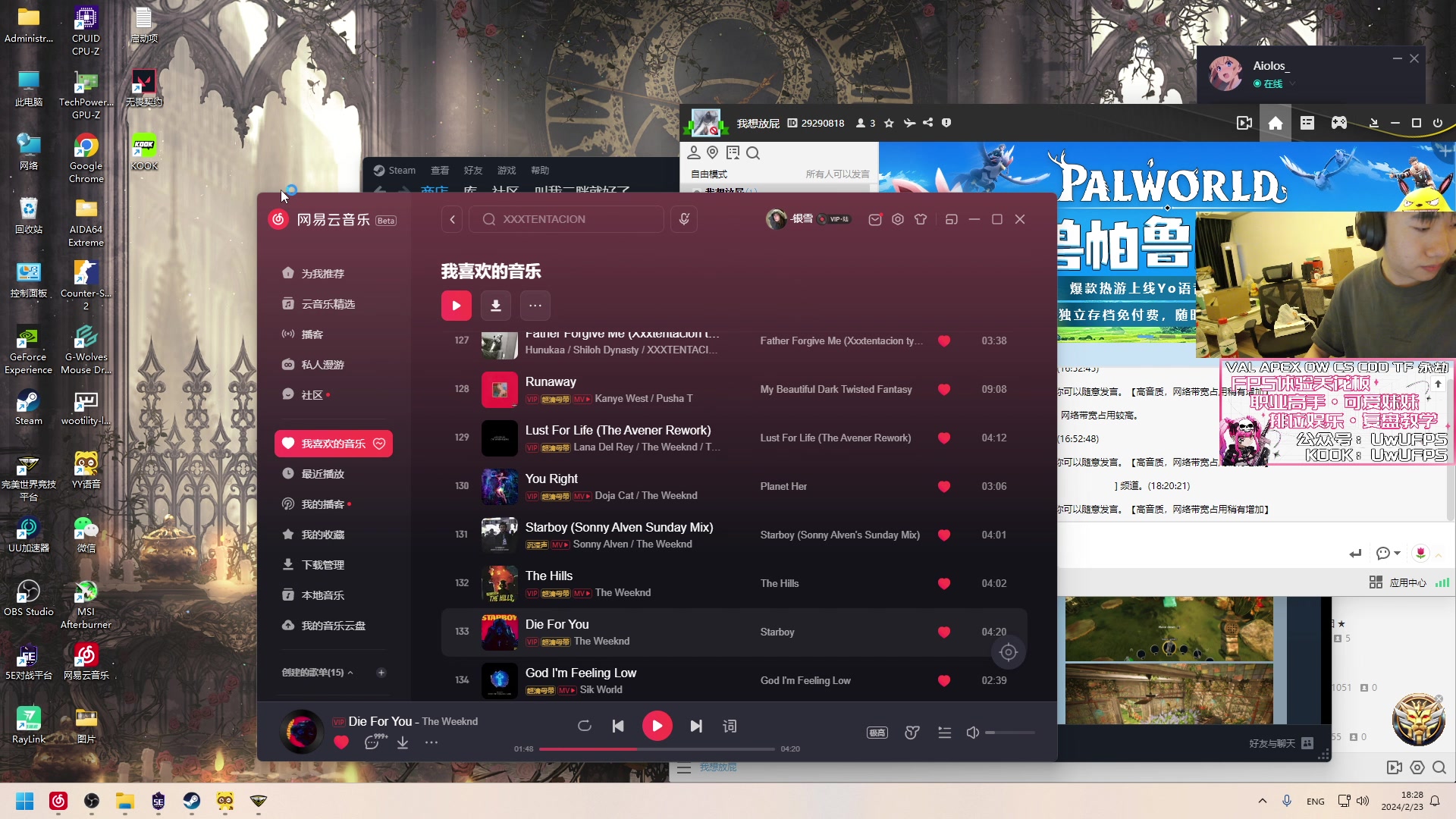Image resolution: width=1456 pixels, height=819 pixels.
Task: Skip to the next track
Action: pyautogui.click(x=696, y=726)
